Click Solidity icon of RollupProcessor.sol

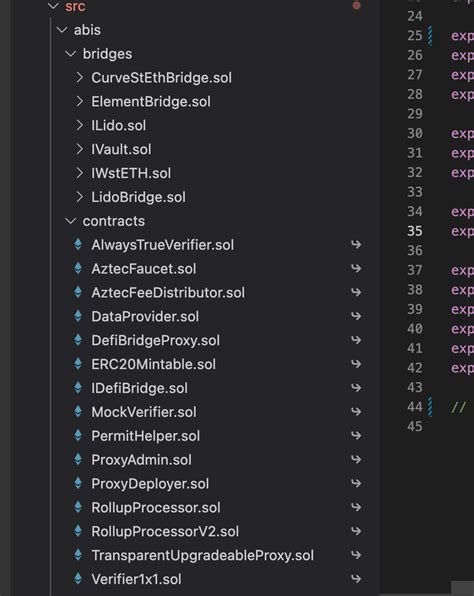[78, 507]
